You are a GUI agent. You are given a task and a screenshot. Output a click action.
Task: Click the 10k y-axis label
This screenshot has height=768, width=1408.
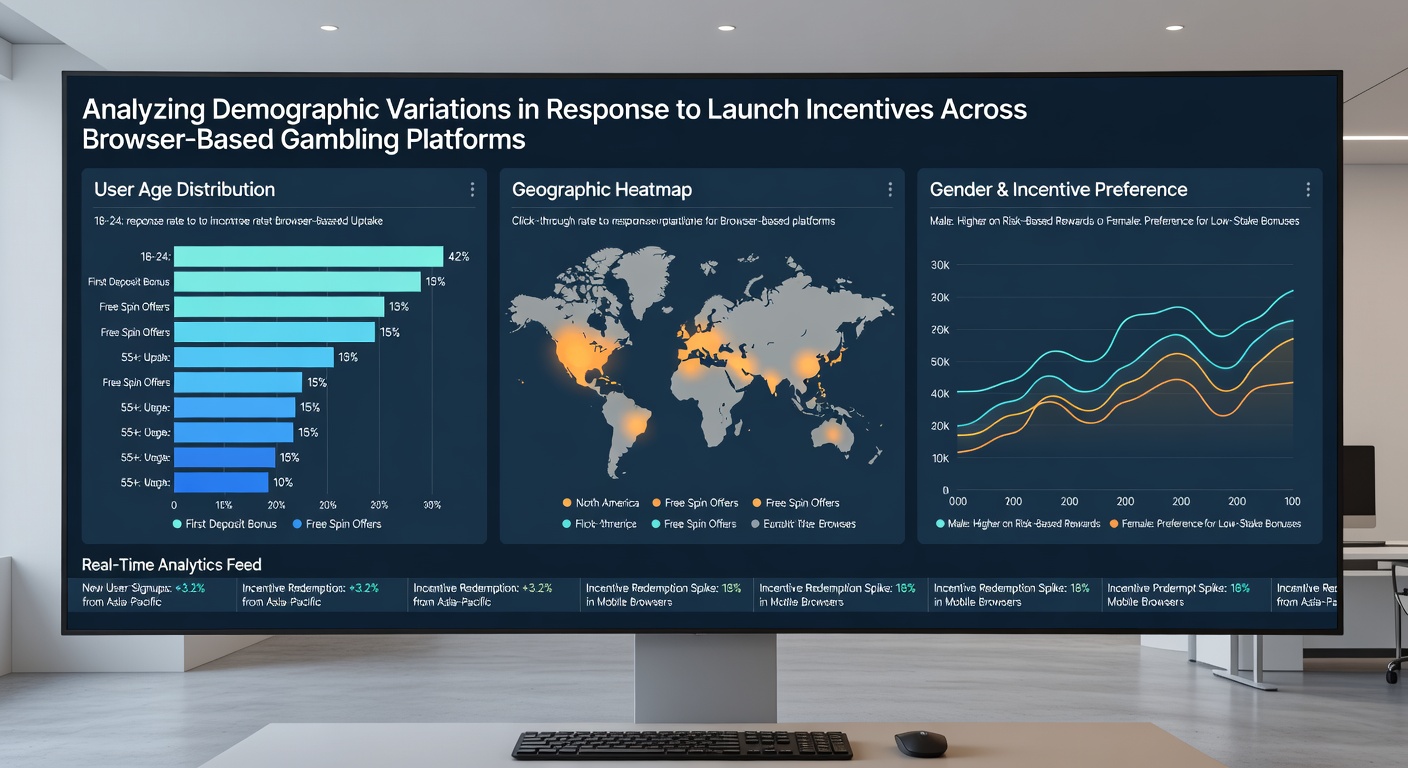pos(940,458)
